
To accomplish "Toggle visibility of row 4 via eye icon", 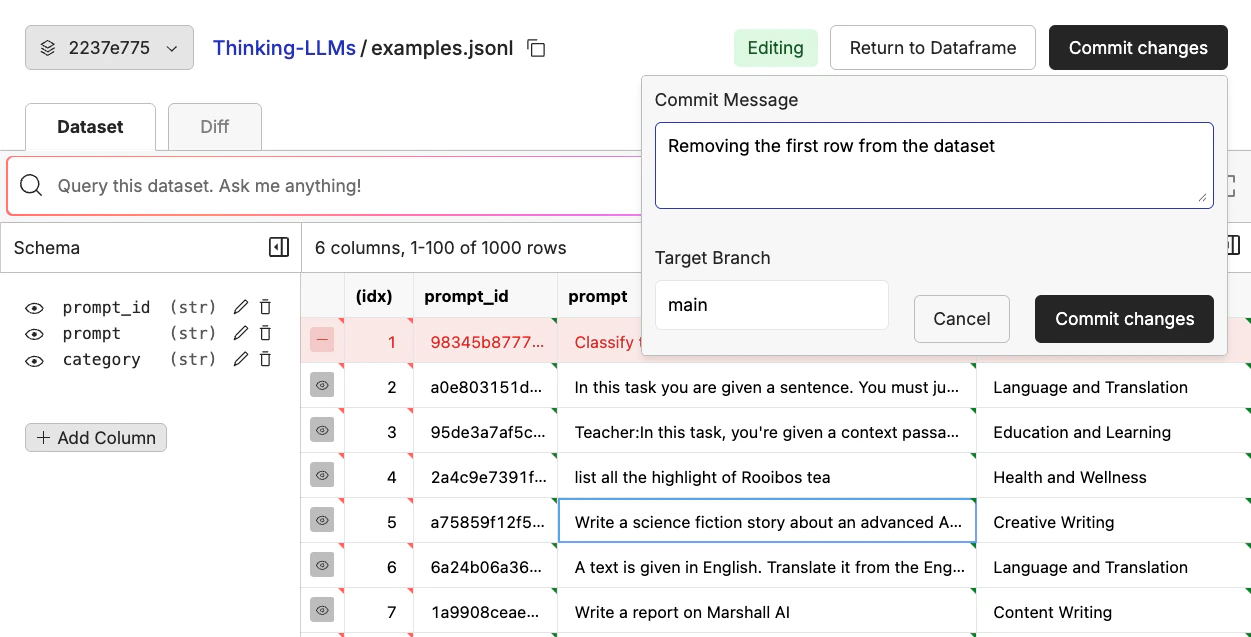I will click(x=322, y=475).
